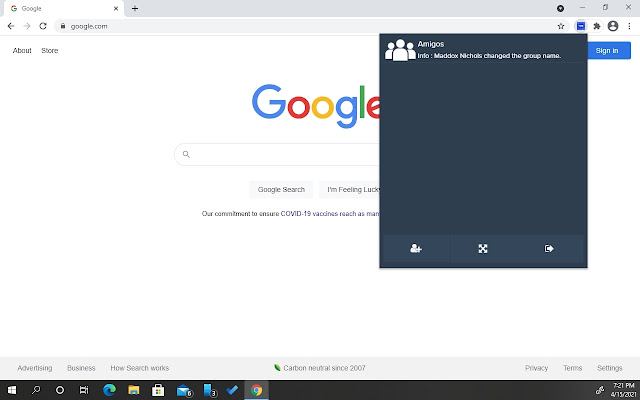Open Task View in the taskbar
640x400 pixels.
tap(84, 390)
